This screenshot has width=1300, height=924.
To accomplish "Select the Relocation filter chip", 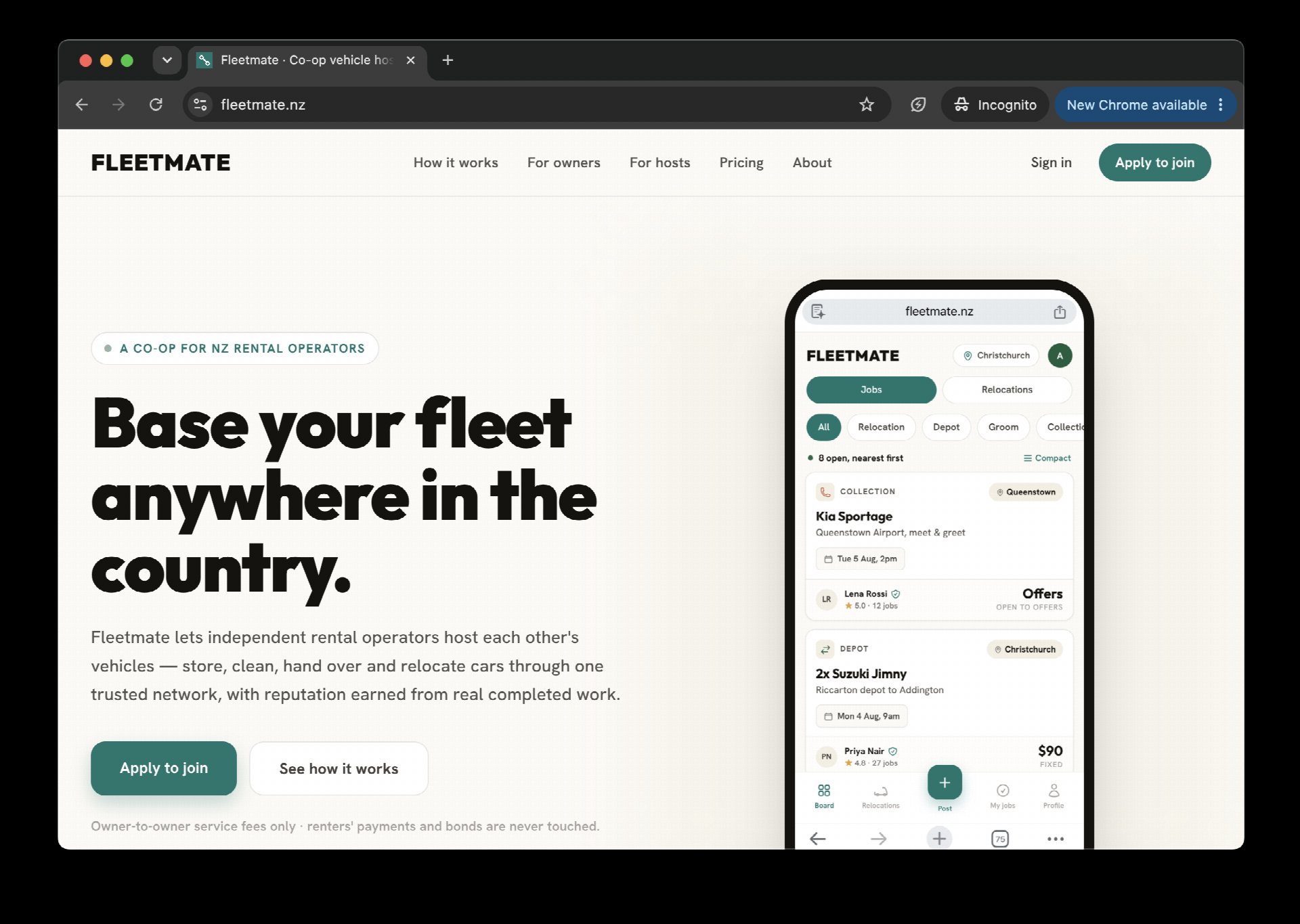I will pos(881,427).
